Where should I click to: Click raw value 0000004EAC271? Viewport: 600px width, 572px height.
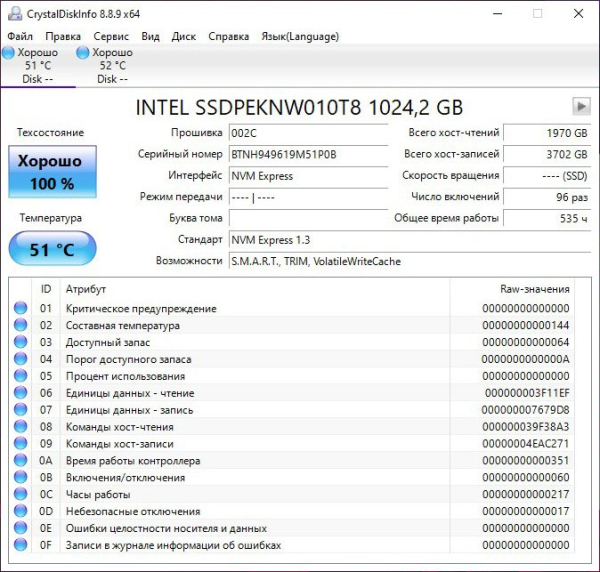click(526, 443)
